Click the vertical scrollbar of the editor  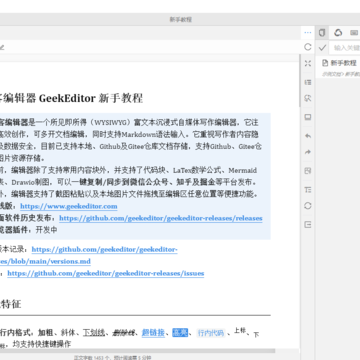pos(299,80)
